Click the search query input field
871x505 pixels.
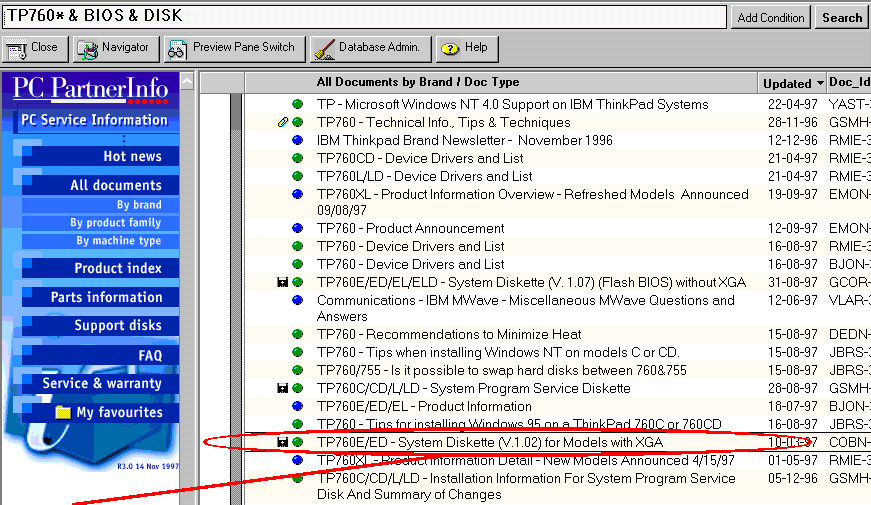[x=362, y=17]
